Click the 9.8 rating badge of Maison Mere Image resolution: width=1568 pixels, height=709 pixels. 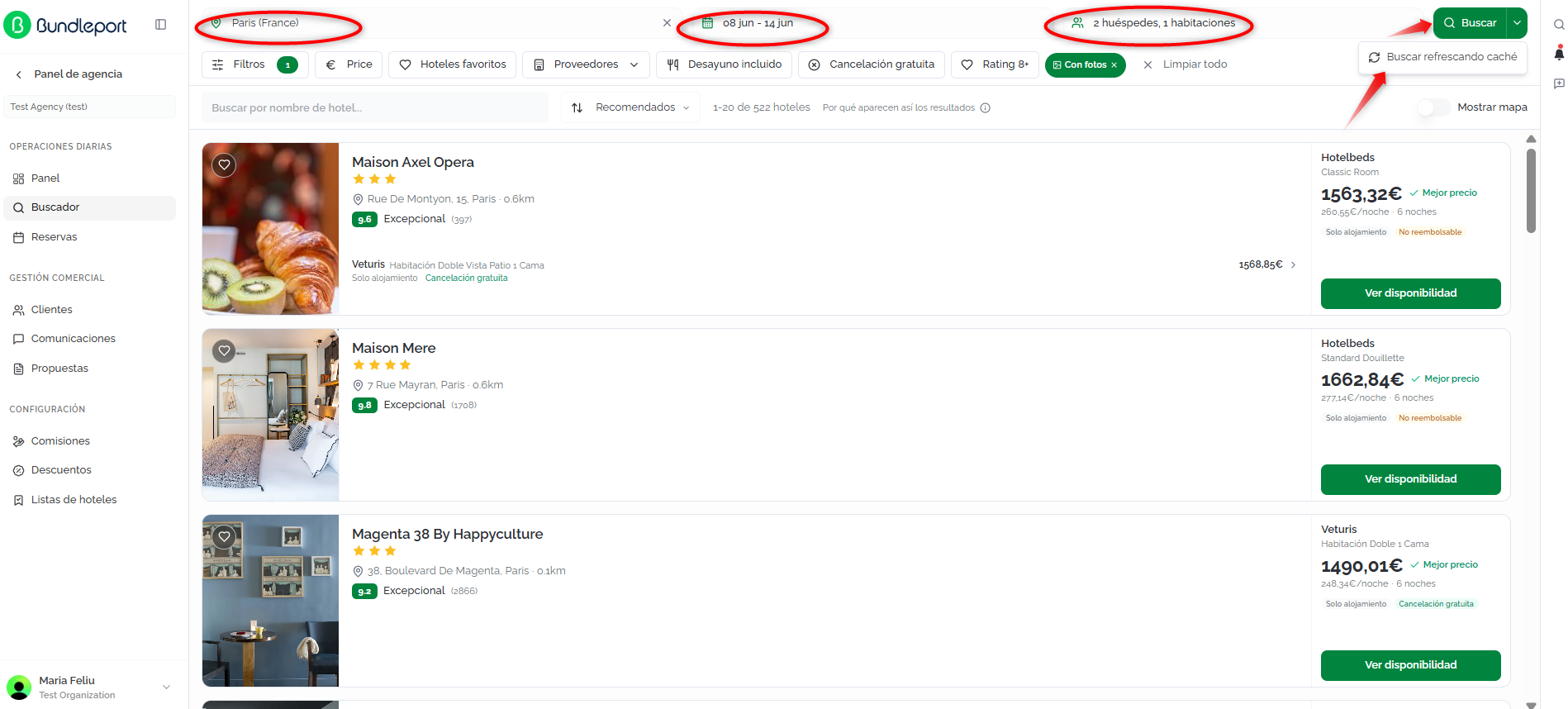[x=364, y=406]
